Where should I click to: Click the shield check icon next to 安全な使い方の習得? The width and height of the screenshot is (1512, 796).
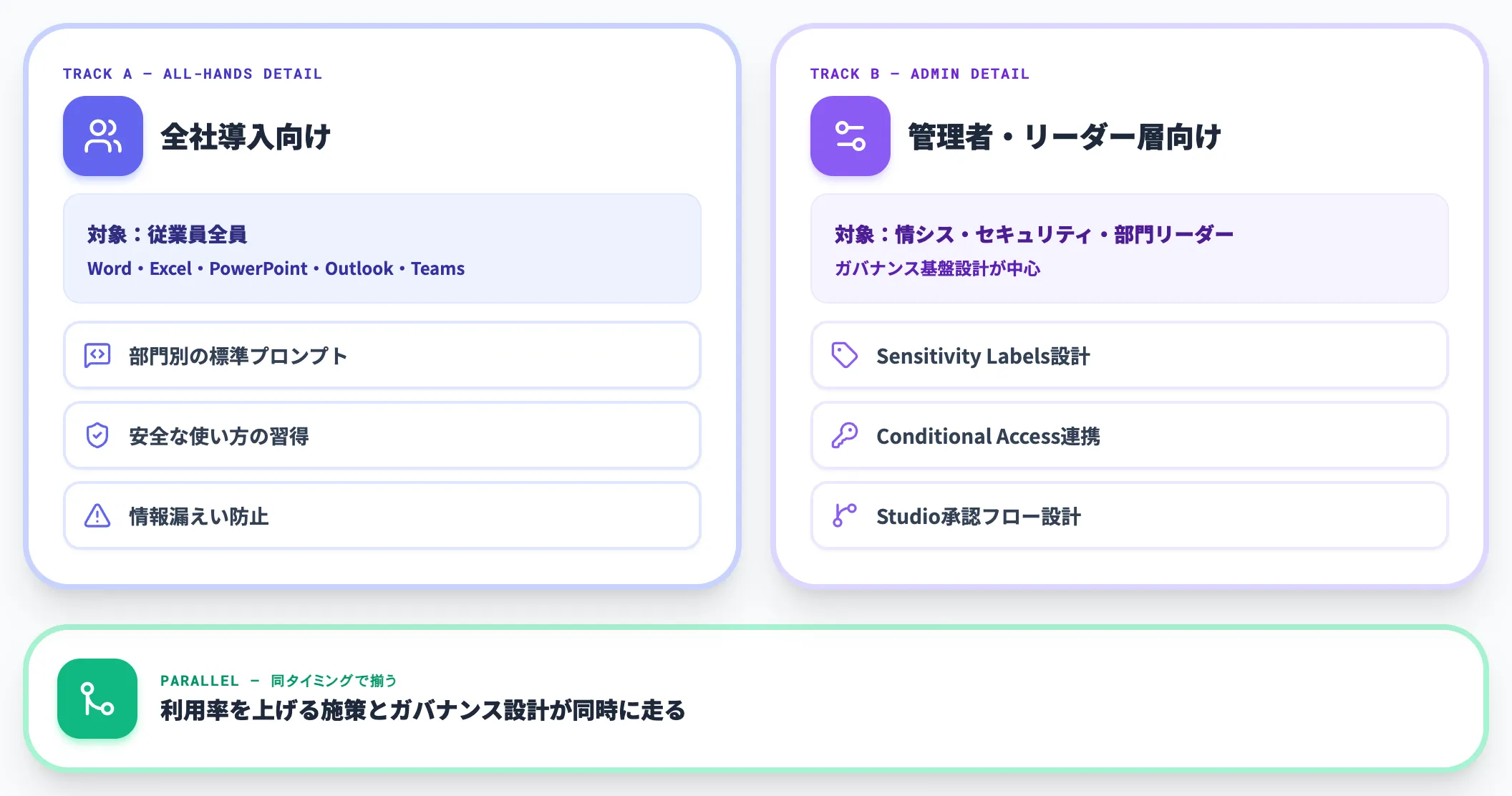97,435
